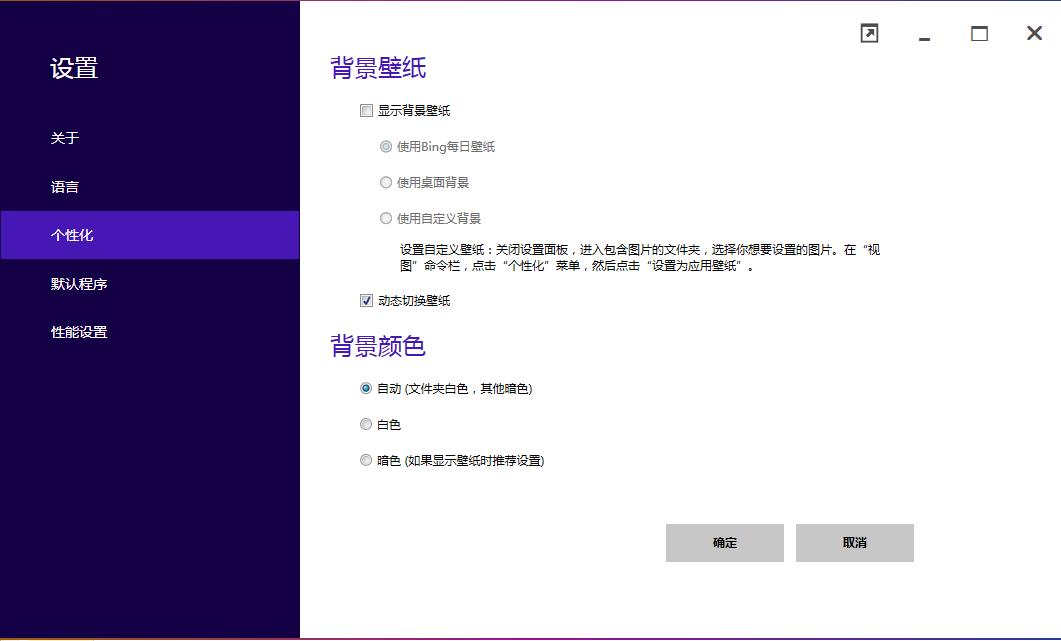
Task: Close the settings window
Action: 1034,34
